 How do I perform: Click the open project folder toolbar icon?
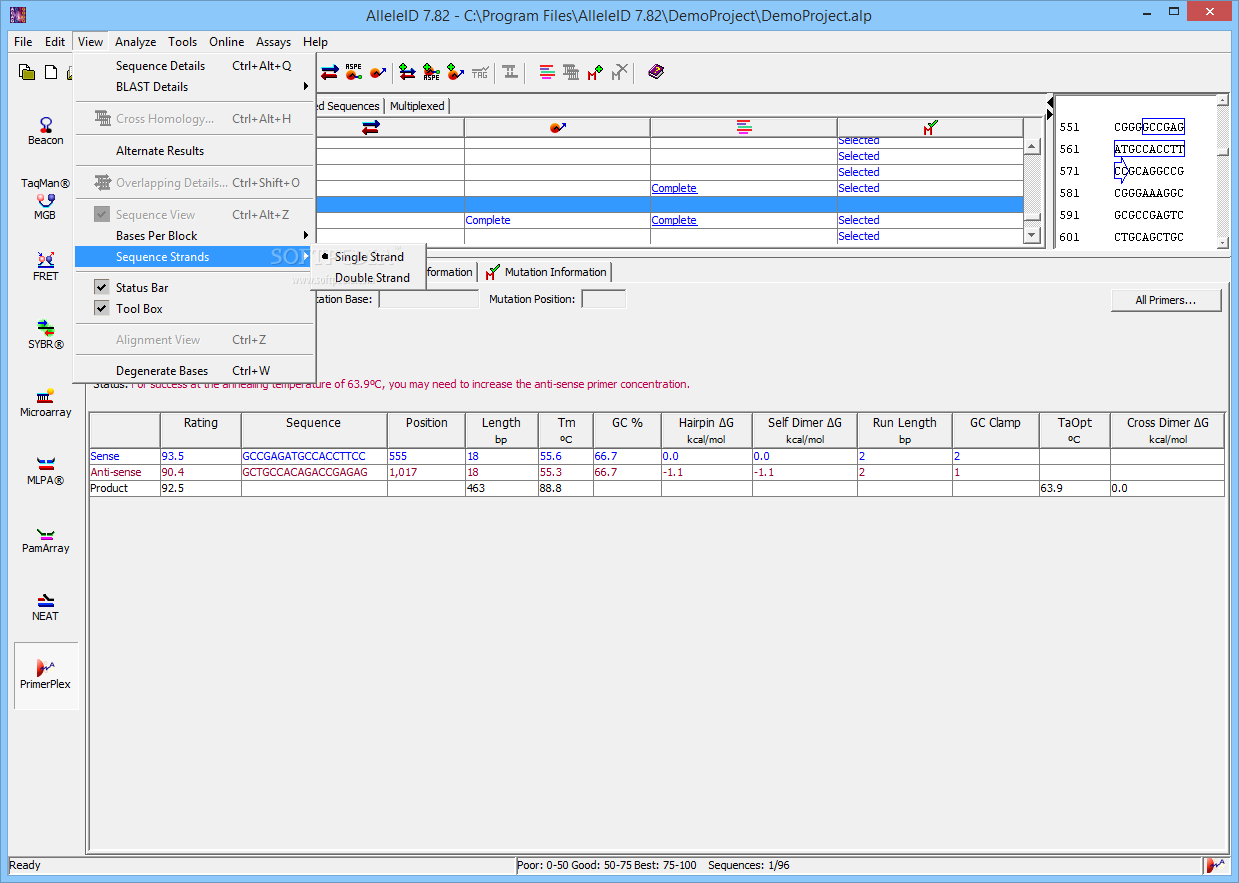27,72
